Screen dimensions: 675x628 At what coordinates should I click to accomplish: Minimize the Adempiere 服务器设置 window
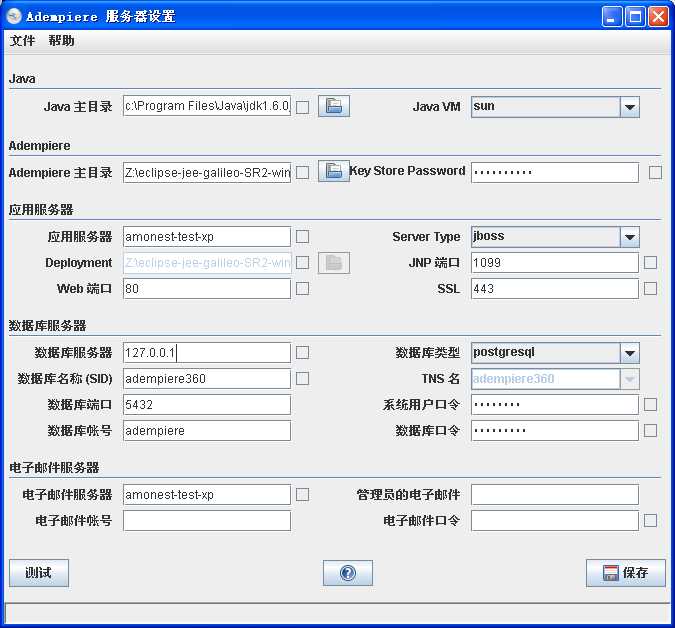(x=612, y=17)
